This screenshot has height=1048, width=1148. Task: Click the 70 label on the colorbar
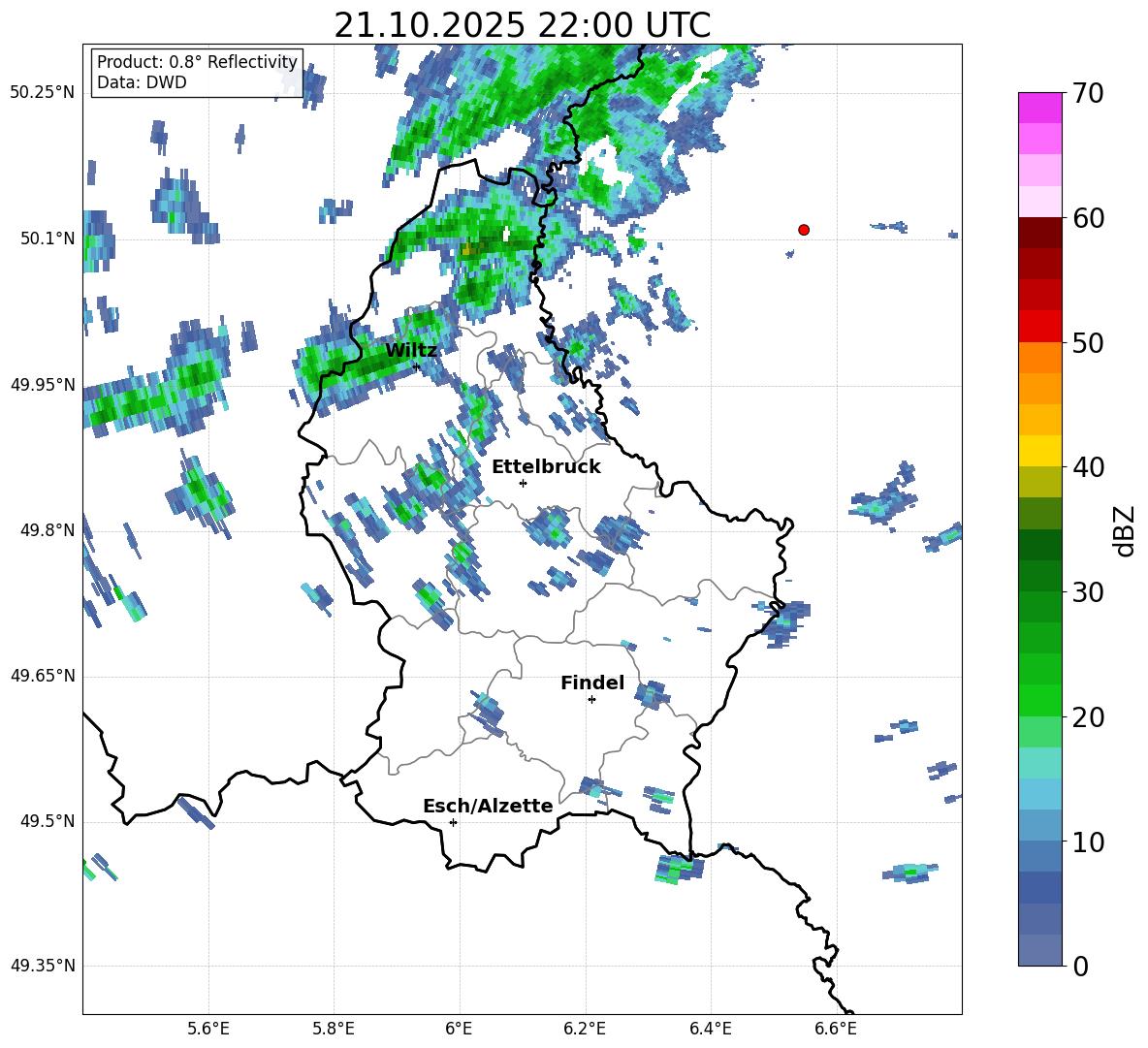pyautogui.click(x=1088, y=93)
